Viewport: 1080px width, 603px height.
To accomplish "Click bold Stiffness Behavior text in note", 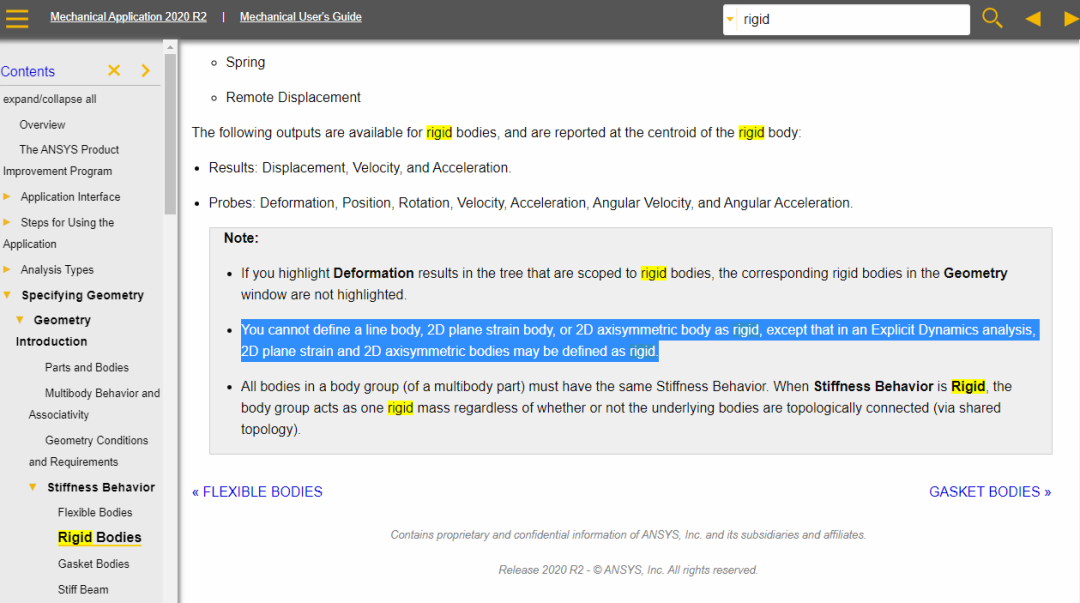I will (x=873, y=387).
